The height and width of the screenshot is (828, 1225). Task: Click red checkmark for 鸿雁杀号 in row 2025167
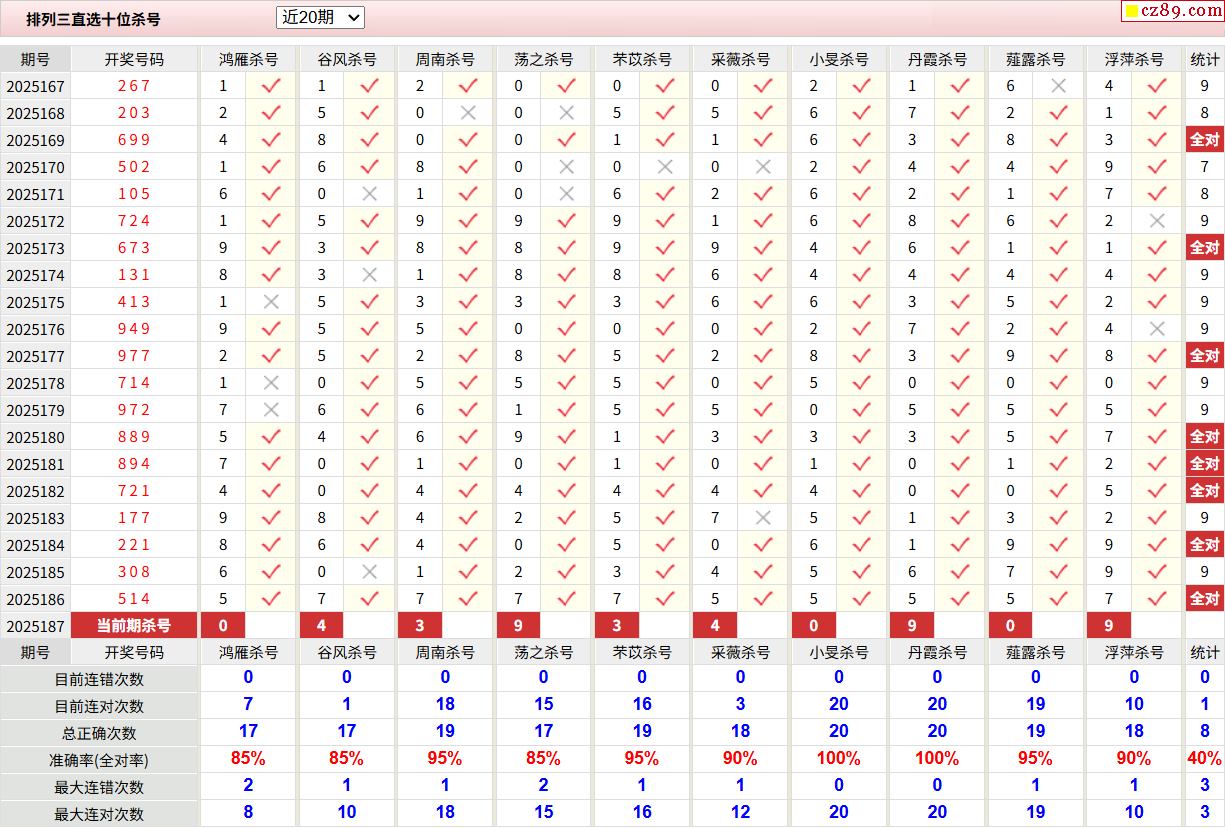coord(271,86)
